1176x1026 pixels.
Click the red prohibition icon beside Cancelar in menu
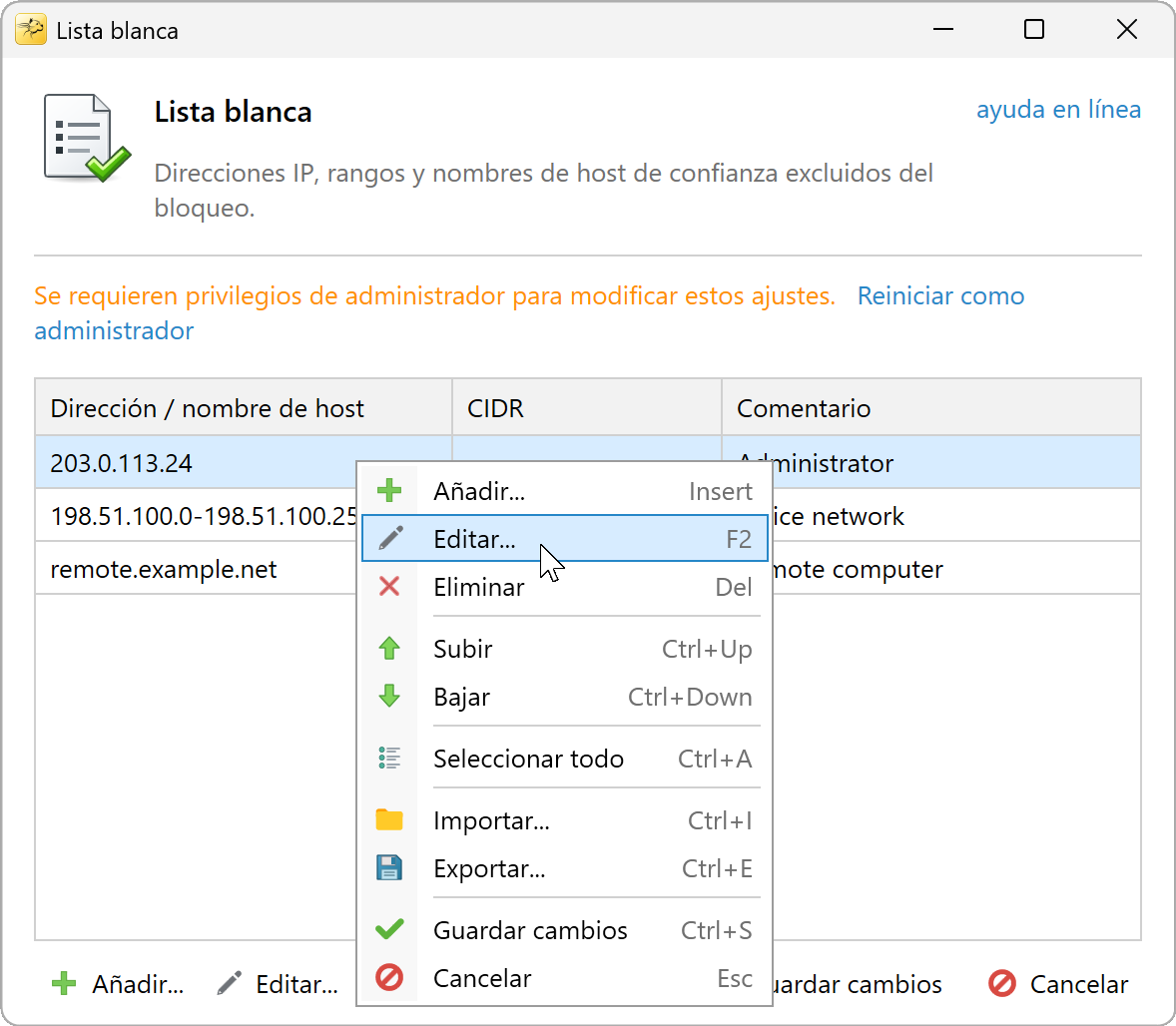pyautogui.click(x=389, y=977)
